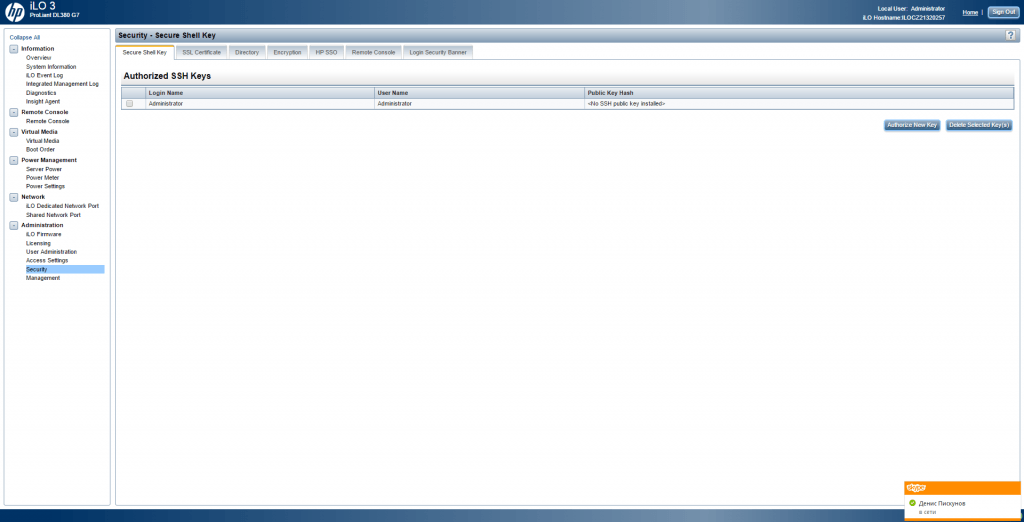Open the Remote Console security tab
The width and height of the screenshot is (1024, 522).
pos(374,52)
